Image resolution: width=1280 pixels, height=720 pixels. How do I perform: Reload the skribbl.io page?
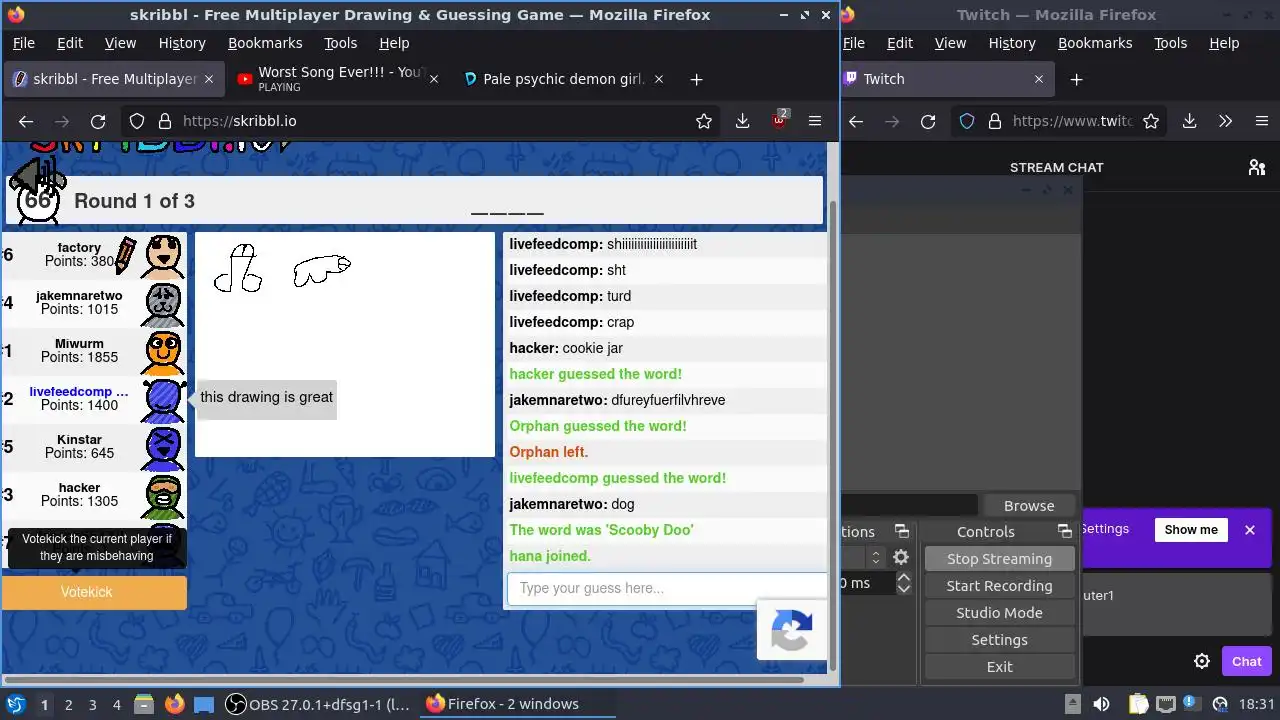[x=98, y=121]
